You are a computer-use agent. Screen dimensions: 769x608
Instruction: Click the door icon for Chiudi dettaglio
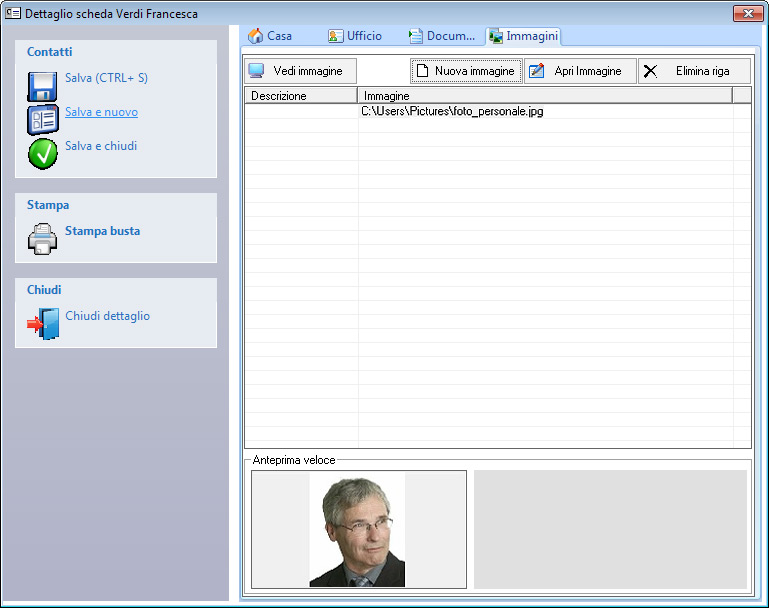(x=43, y=323)
